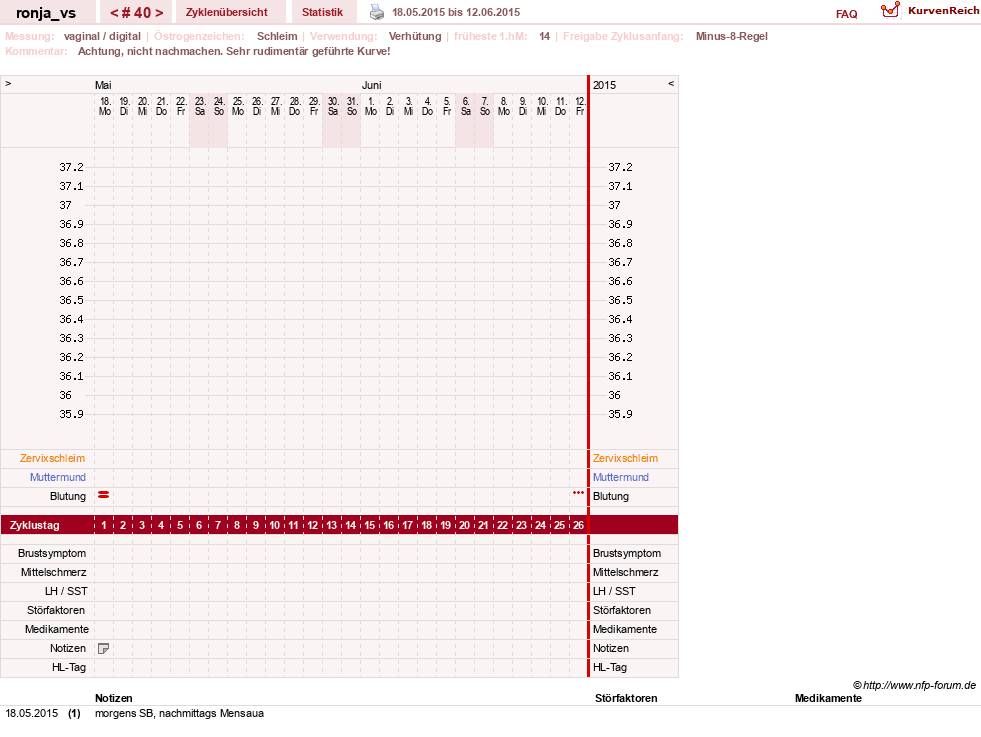981x737 pixels.
Task: Click the left Blutung row label
Action: 68,496
